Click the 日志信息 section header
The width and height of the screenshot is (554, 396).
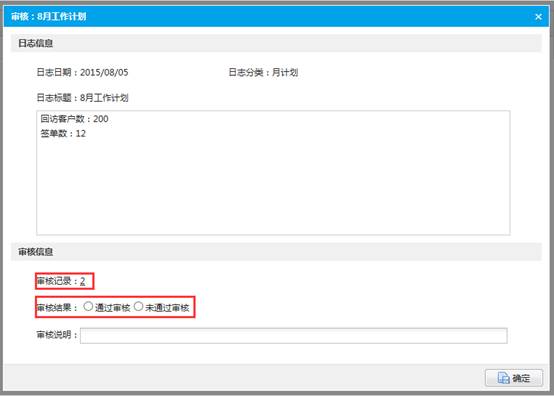tap(276, 43)
